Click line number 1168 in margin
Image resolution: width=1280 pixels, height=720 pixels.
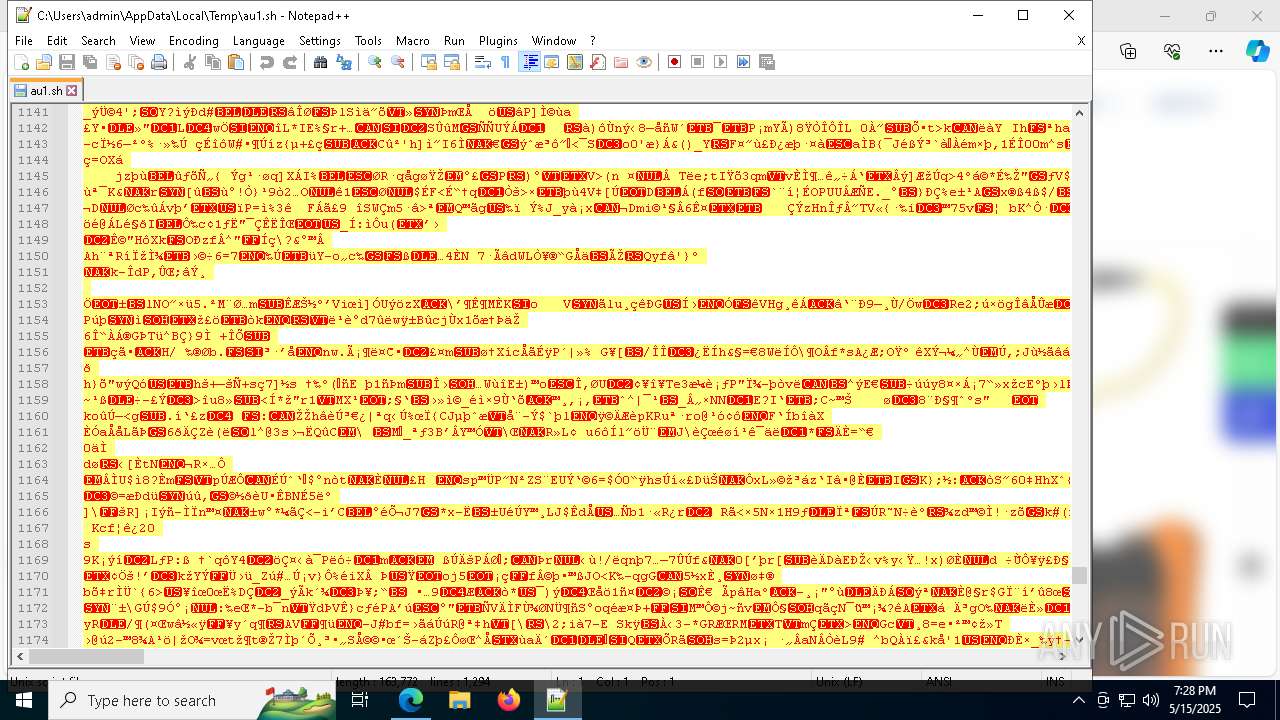[x=33, y=544]
